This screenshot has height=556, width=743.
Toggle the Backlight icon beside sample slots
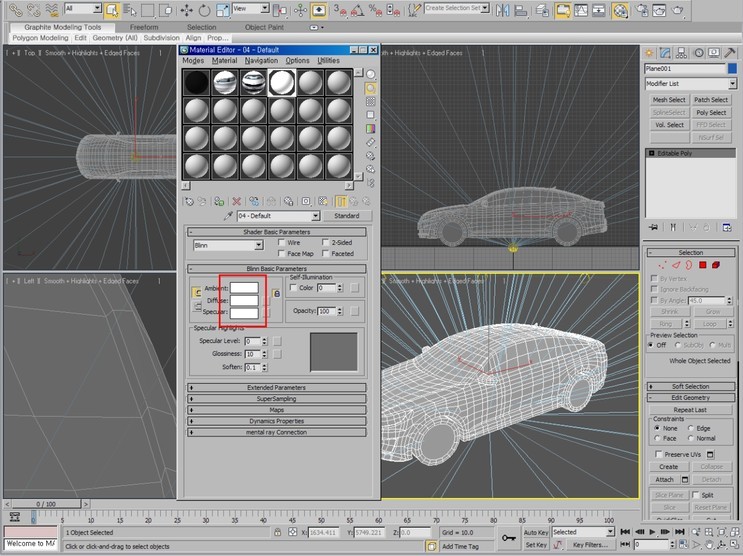pos(371,88)
